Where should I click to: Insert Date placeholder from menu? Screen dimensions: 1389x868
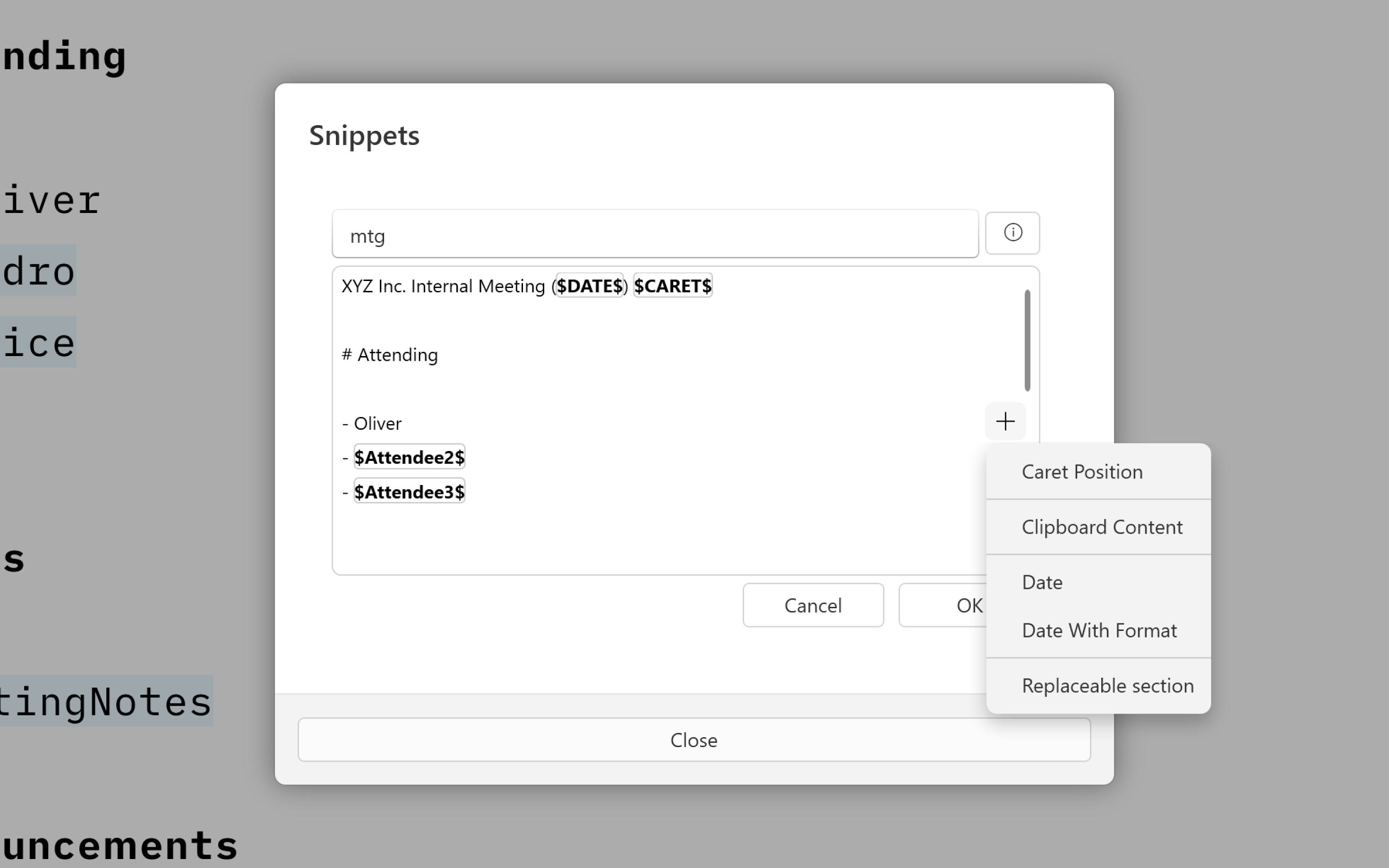tap(1042, 582)
